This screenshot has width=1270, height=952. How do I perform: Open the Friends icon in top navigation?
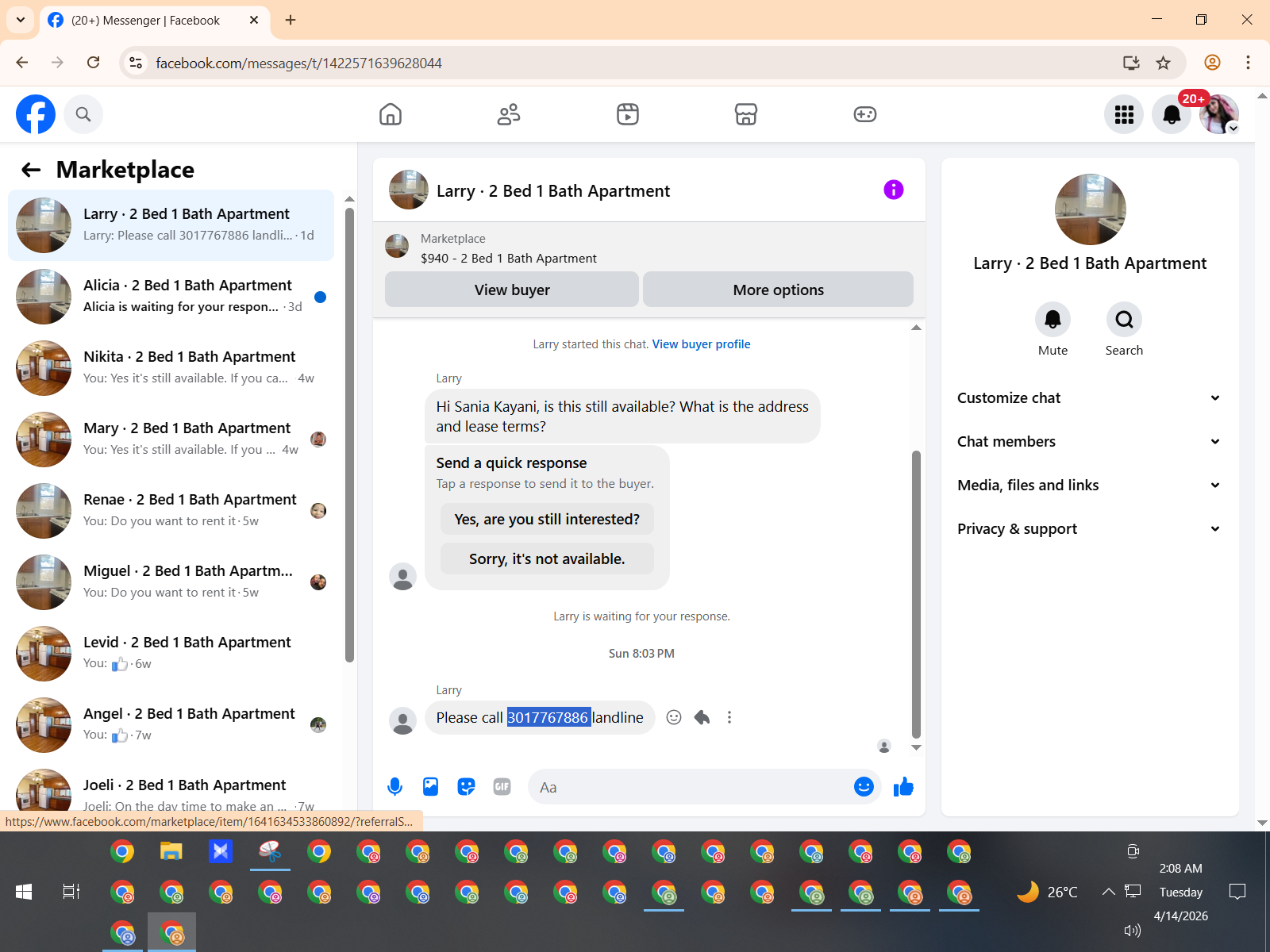[x=509, y=114]
